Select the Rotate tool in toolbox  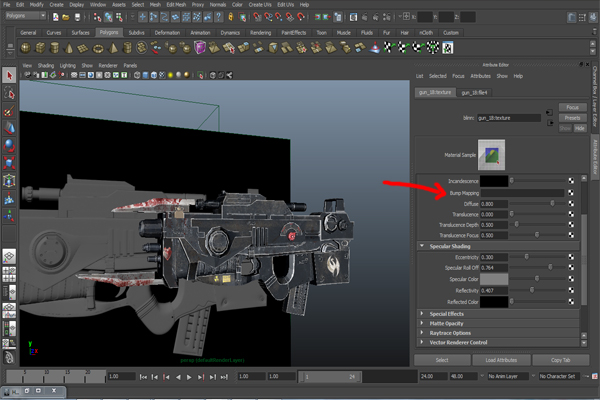click(9, 146)
